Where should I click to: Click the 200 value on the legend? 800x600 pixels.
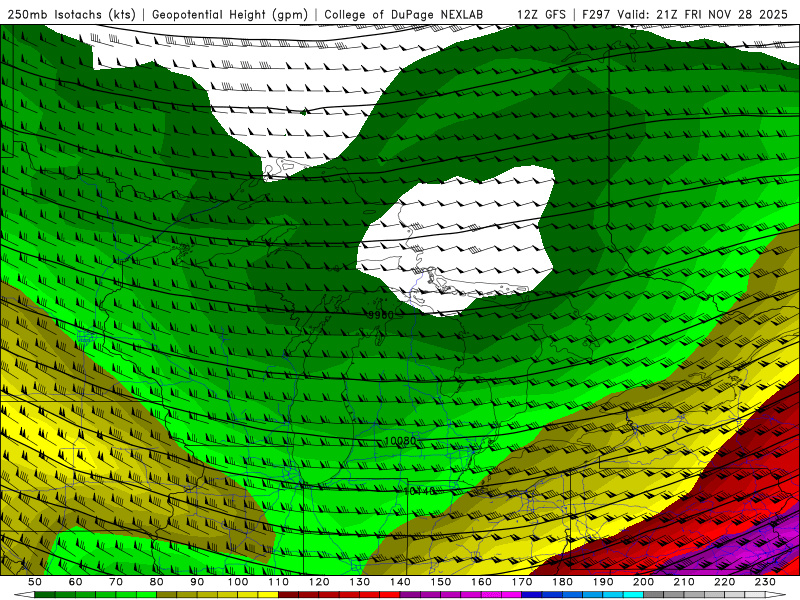[x=643, y=582]
